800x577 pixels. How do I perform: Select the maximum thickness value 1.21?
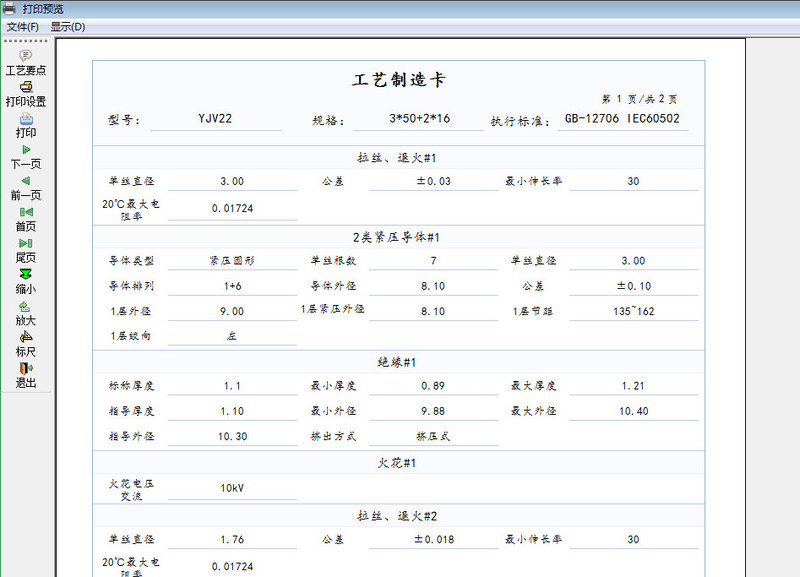pyautogui.click(x=634, y=386)
